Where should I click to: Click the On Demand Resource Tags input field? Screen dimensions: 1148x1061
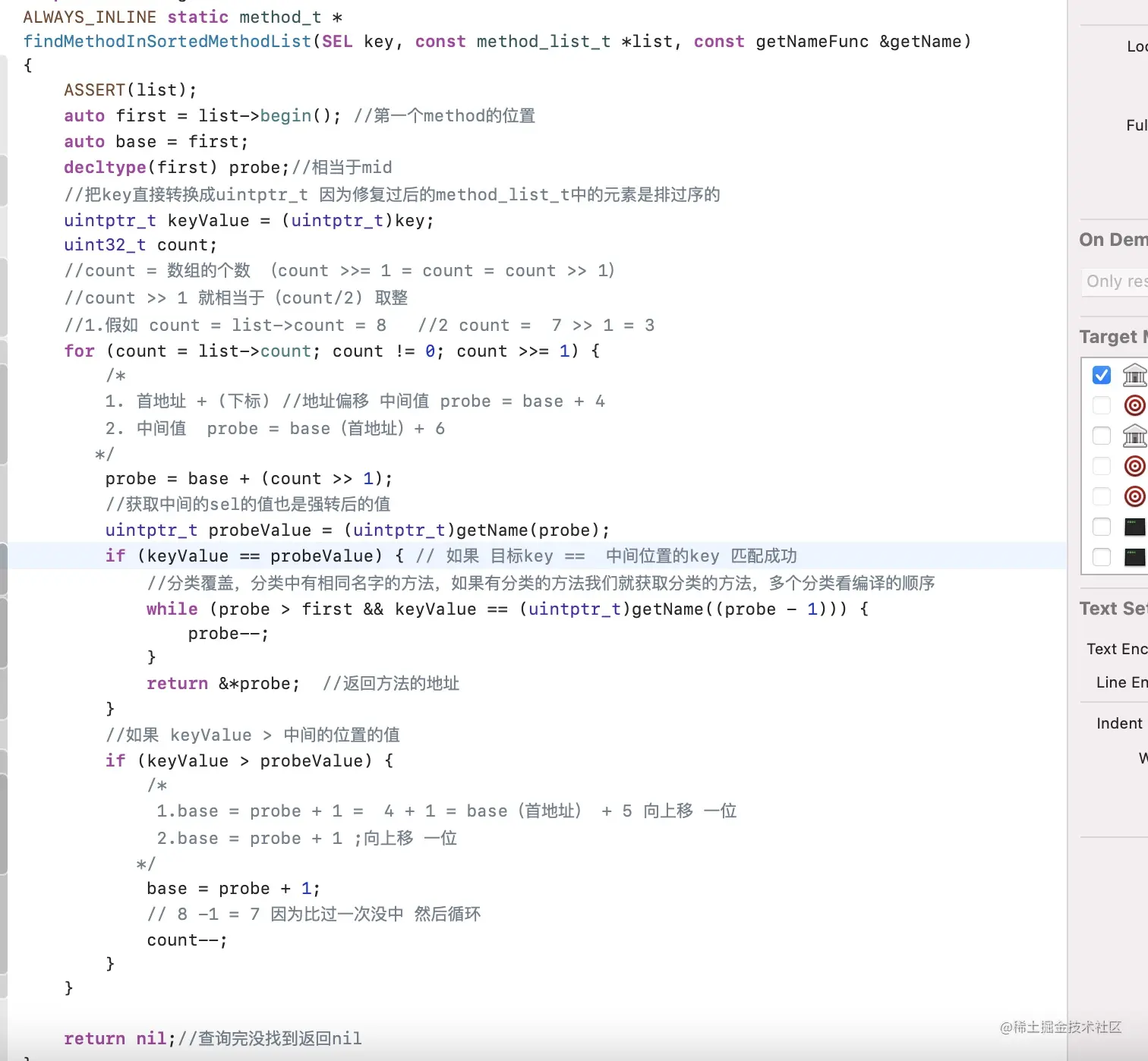1115,282
